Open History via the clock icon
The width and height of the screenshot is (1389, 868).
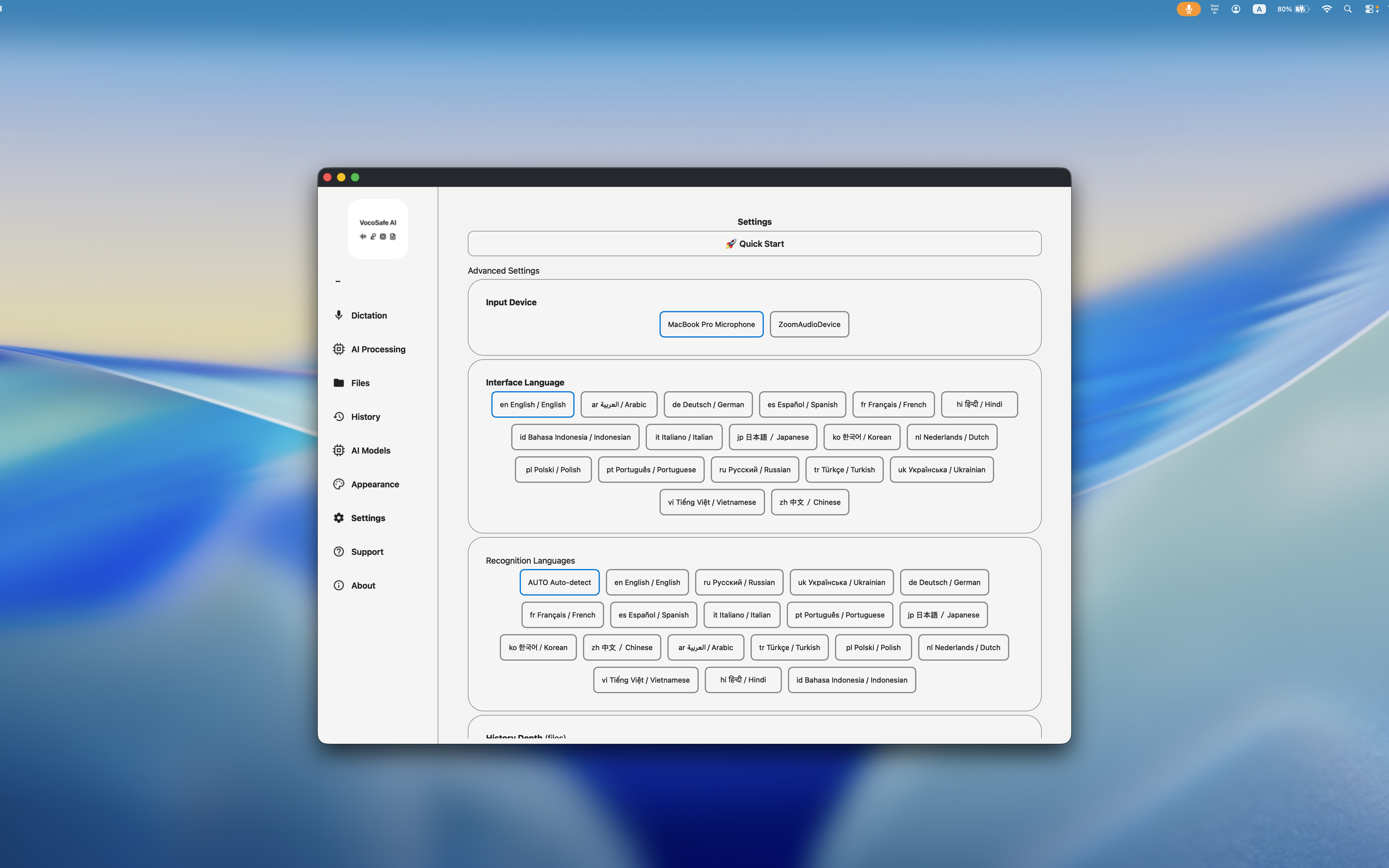pos(339,417)
